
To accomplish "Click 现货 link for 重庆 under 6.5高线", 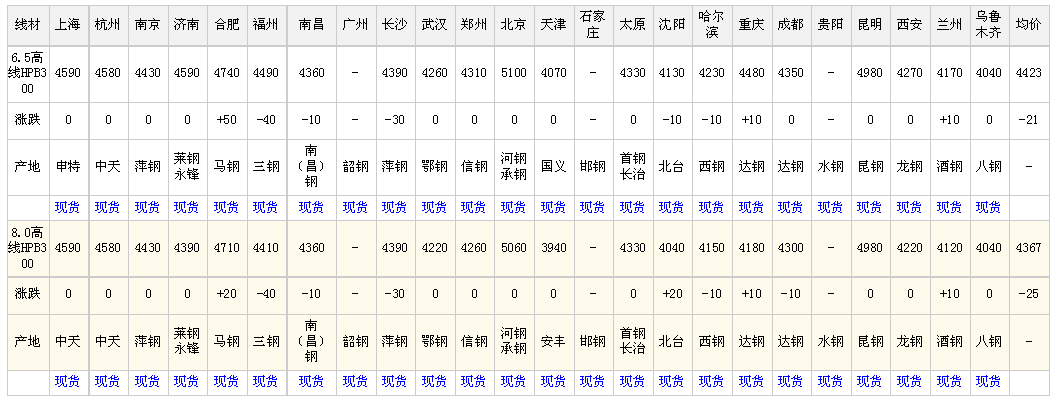I will pos(751,207).
